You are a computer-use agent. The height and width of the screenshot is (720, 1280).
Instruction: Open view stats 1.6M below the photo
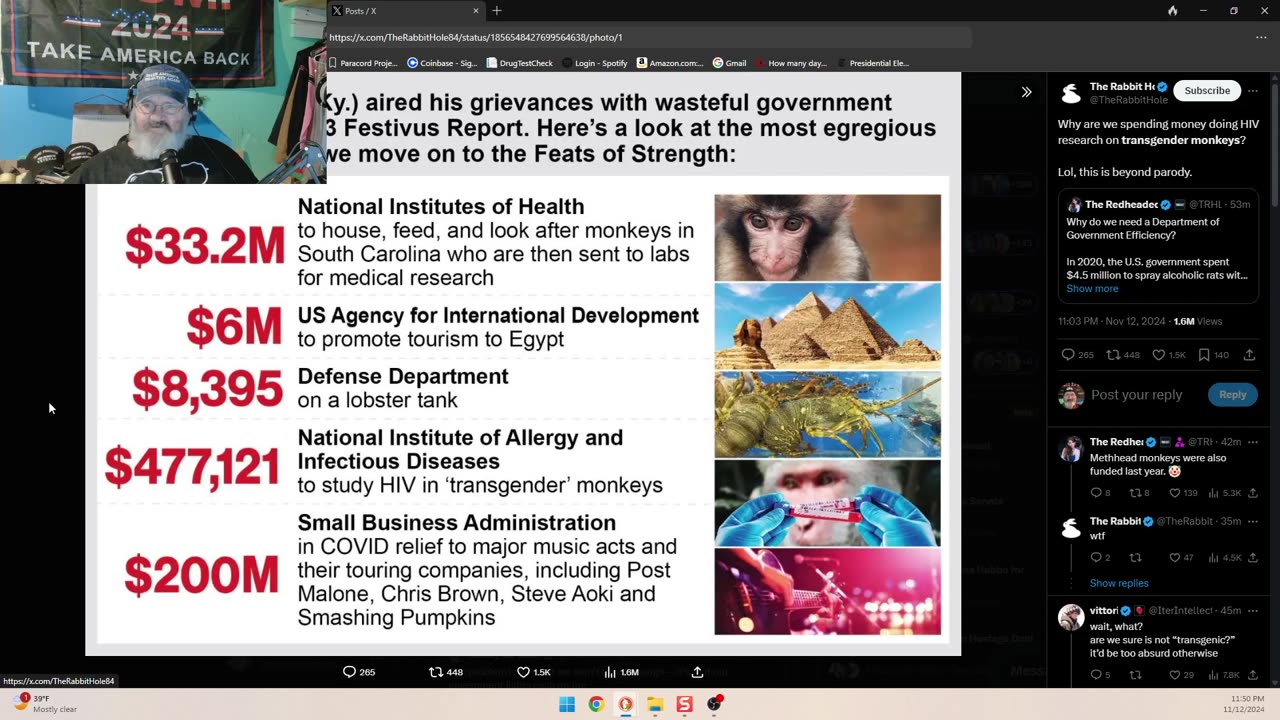point(609,672)
